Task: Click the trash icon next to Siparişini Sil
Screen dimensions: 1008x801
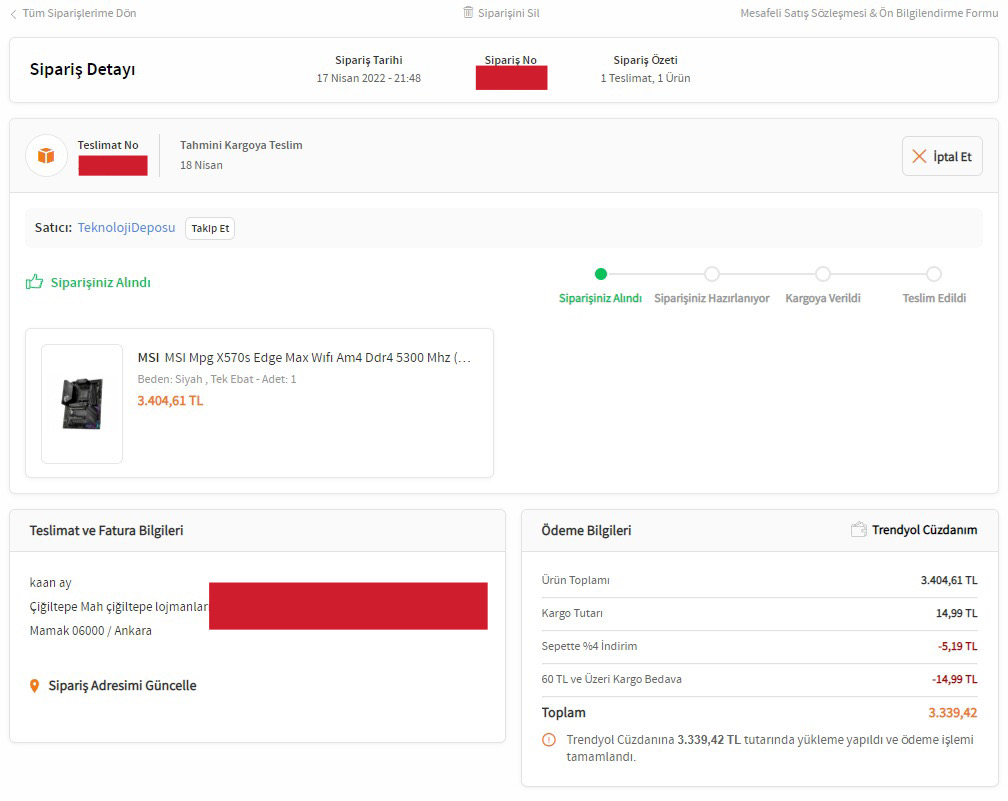Action: pos(468,12)
